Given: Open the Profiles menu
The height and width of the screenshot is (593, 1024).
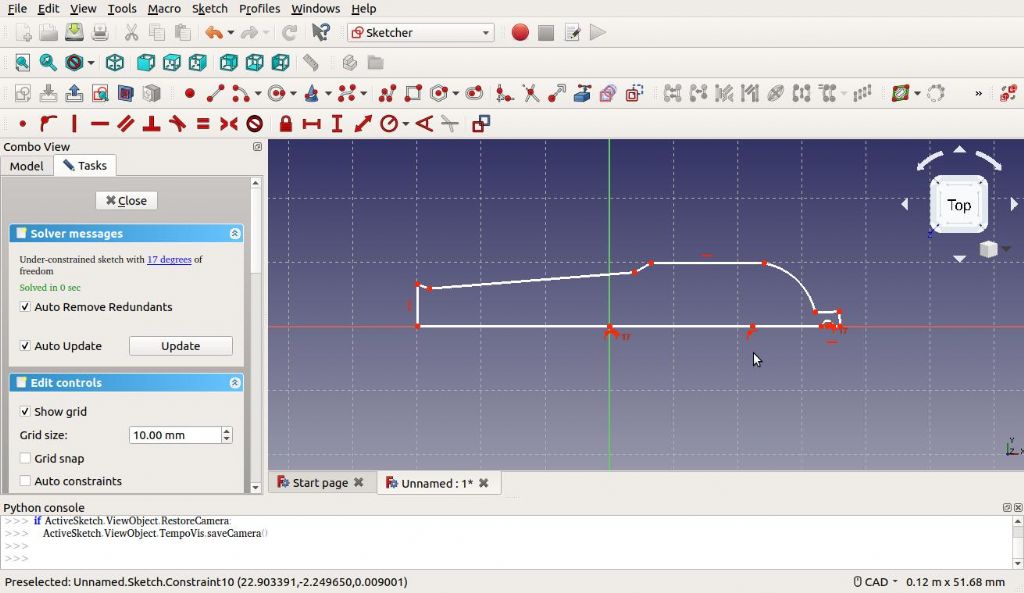Looking at the screenshot, I should point(259,8).
